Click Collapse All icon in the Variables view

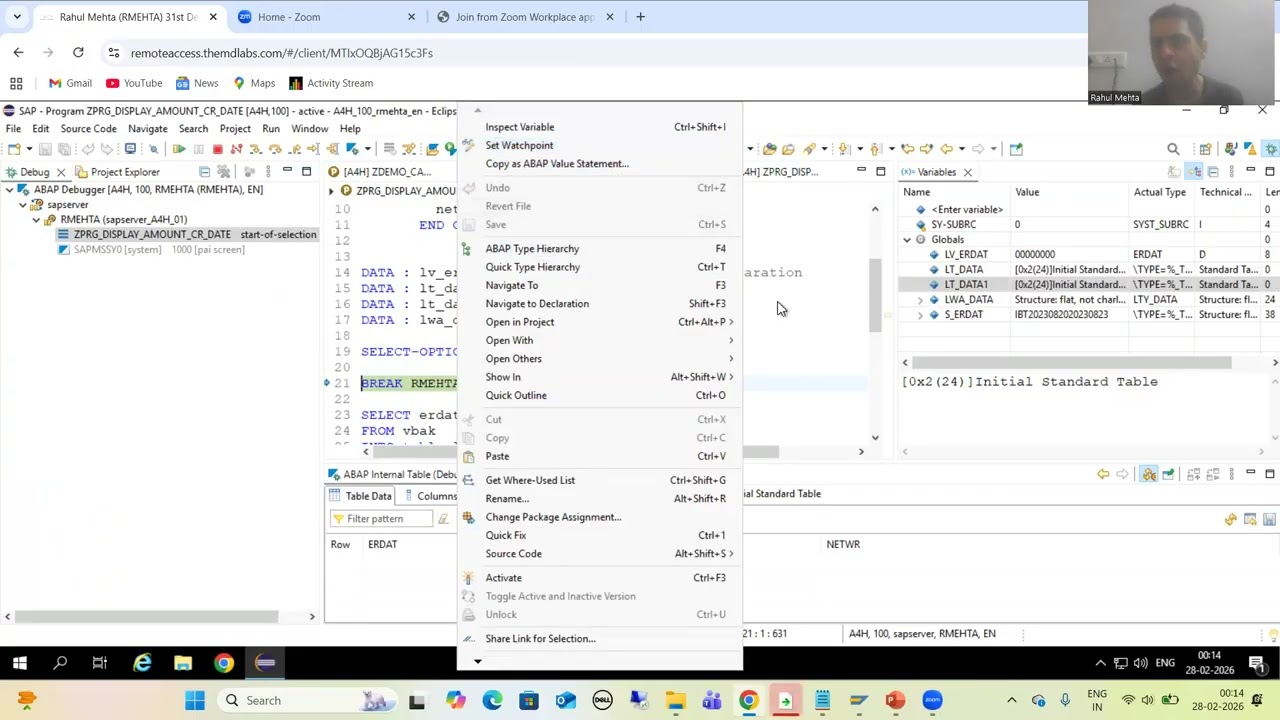click(x=1213, y=172)
